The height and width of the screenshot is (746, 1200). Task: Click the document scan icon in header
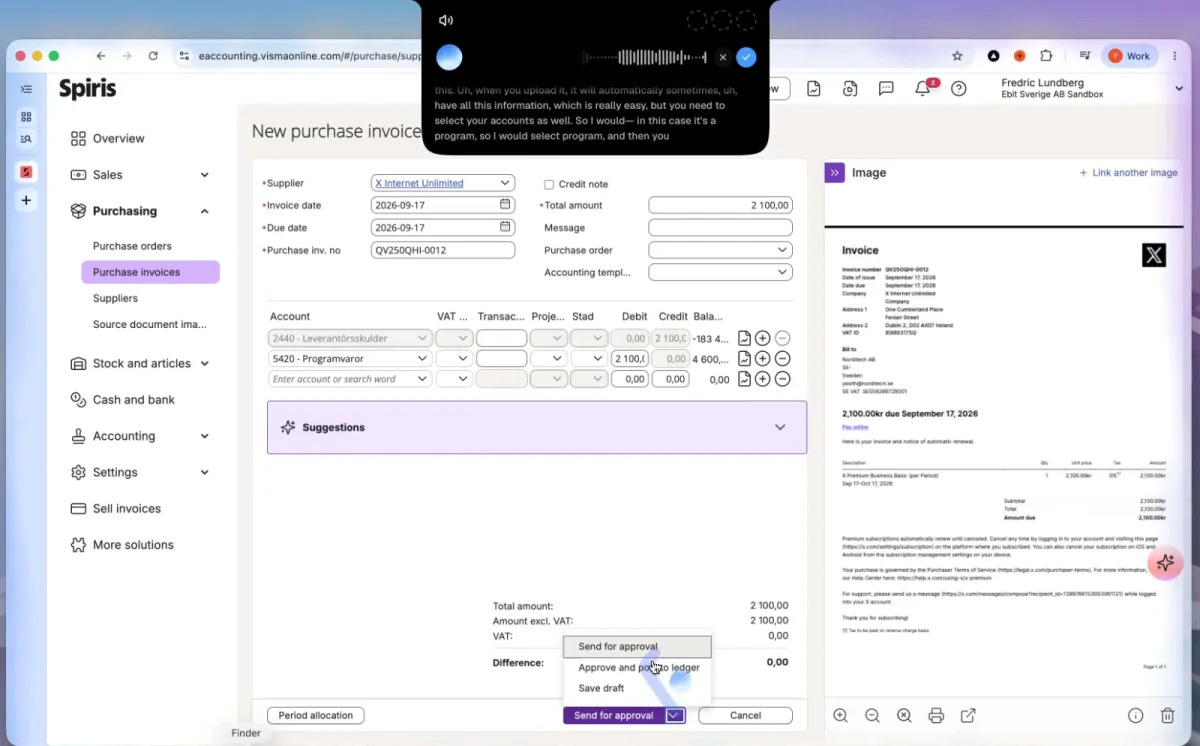[850, 88]
